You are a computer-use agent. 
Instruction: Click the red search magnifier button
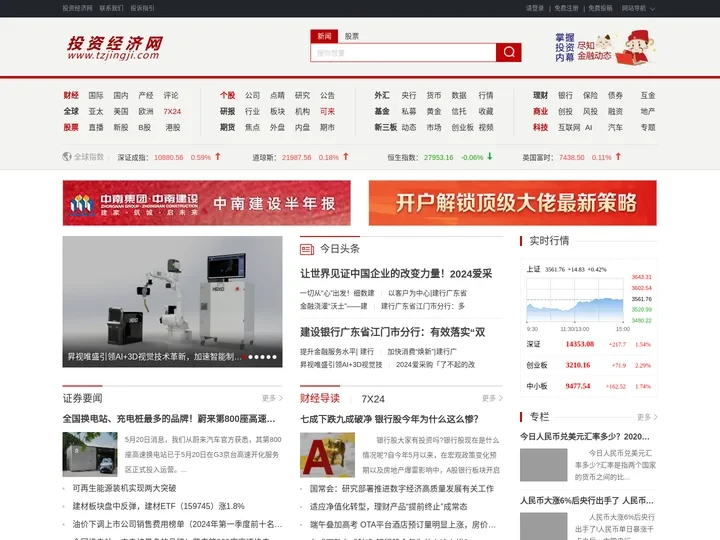click(508, 52)
